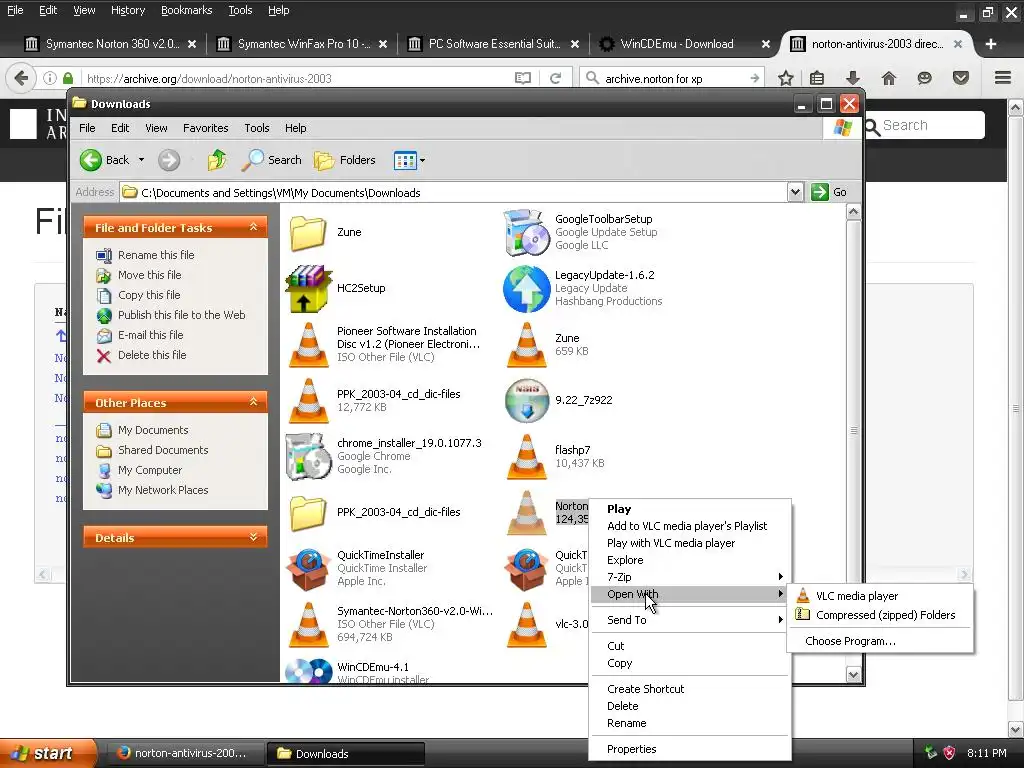
Task: Open My Network Places link
Action: pos(163,490)
